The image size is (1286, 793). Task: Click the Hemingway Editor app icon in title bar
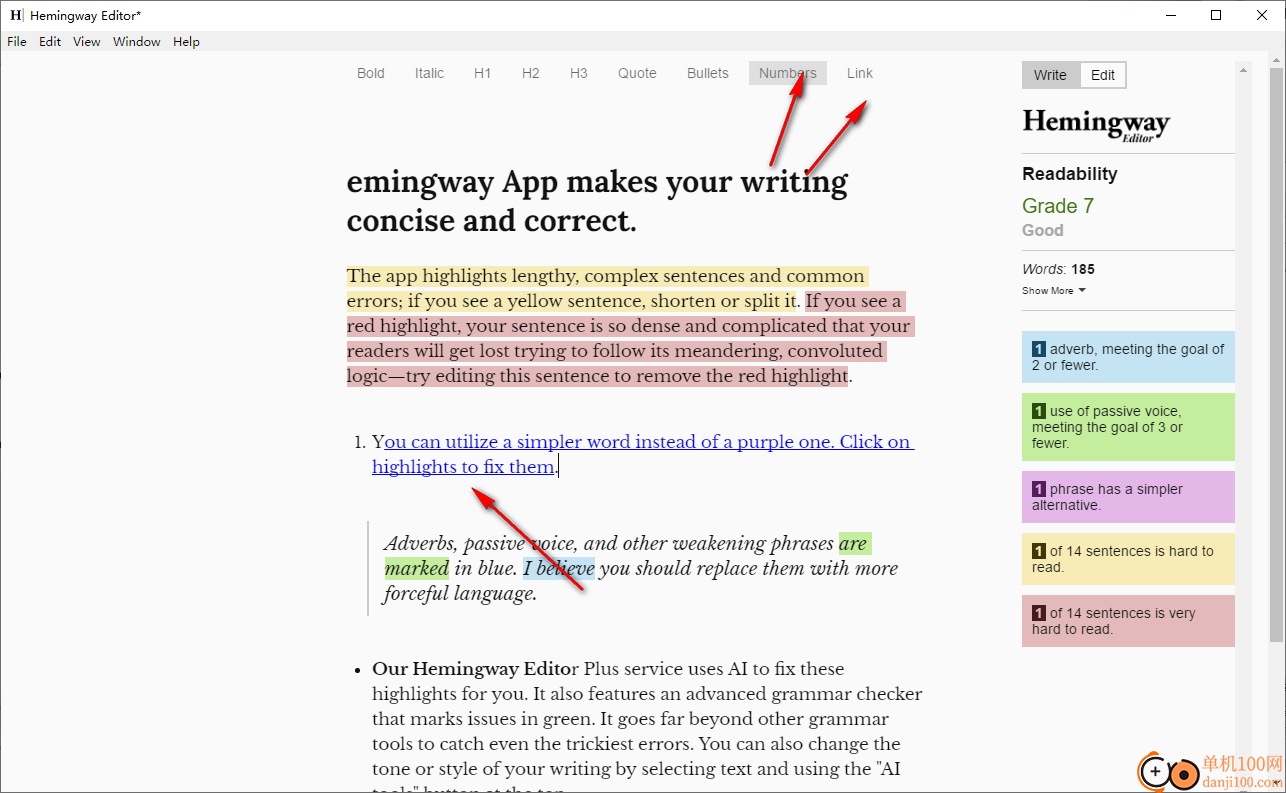coord(16,15)
